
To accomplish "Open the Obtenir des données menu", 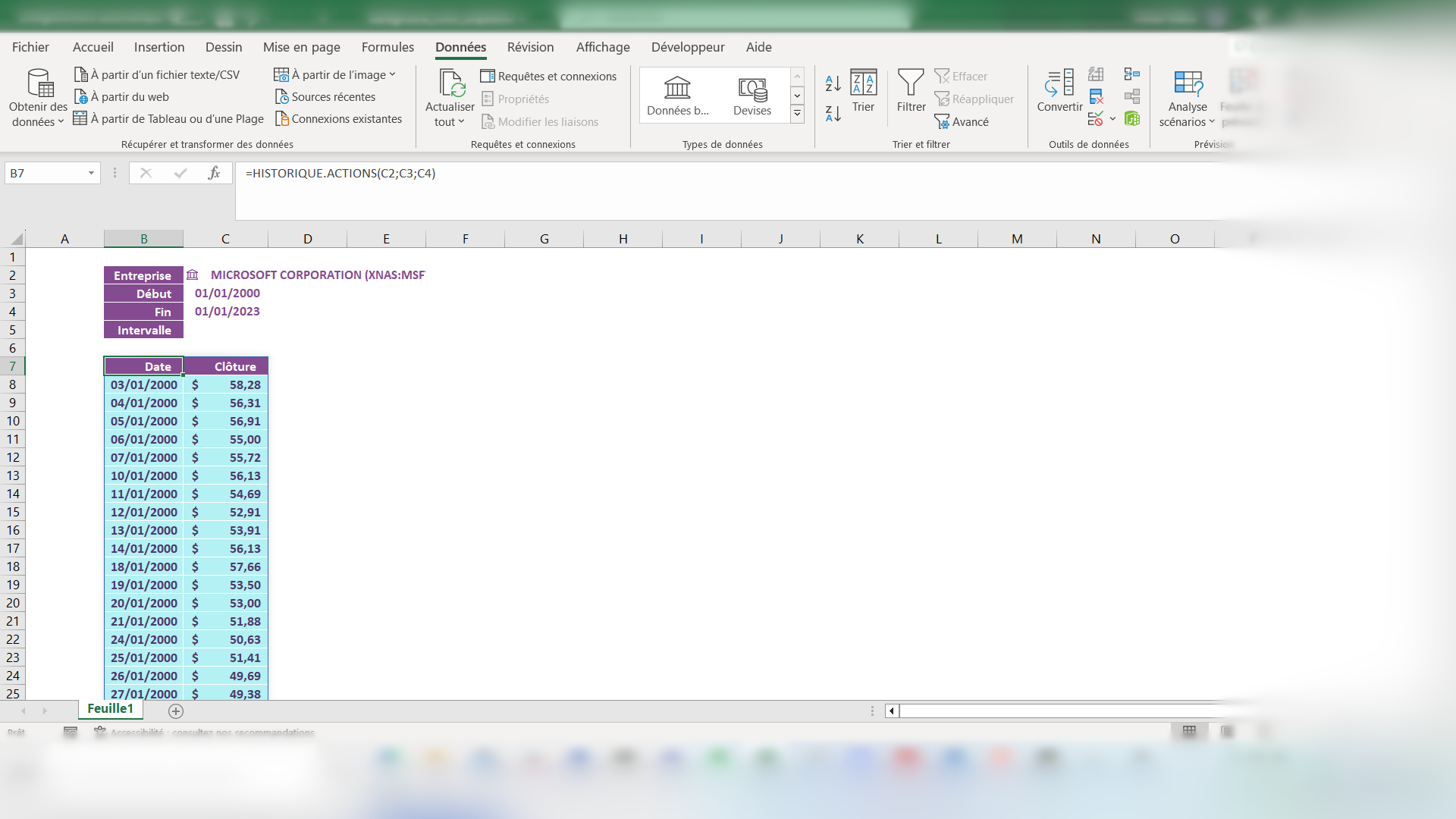I will coord(38,99).
